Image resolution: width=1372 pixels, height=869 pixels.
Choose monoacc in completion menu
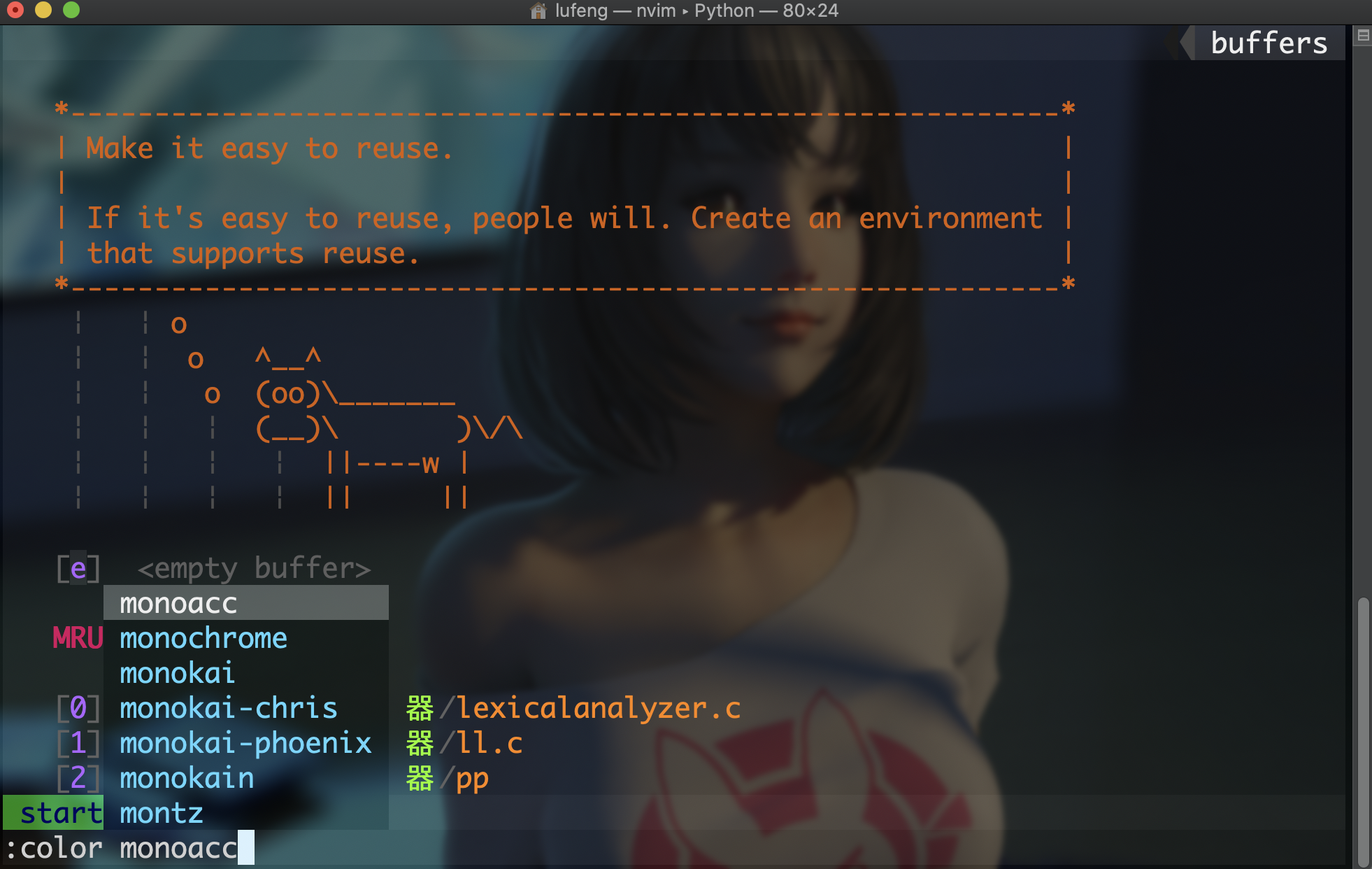pyautogui.click(x=178, y=603)
